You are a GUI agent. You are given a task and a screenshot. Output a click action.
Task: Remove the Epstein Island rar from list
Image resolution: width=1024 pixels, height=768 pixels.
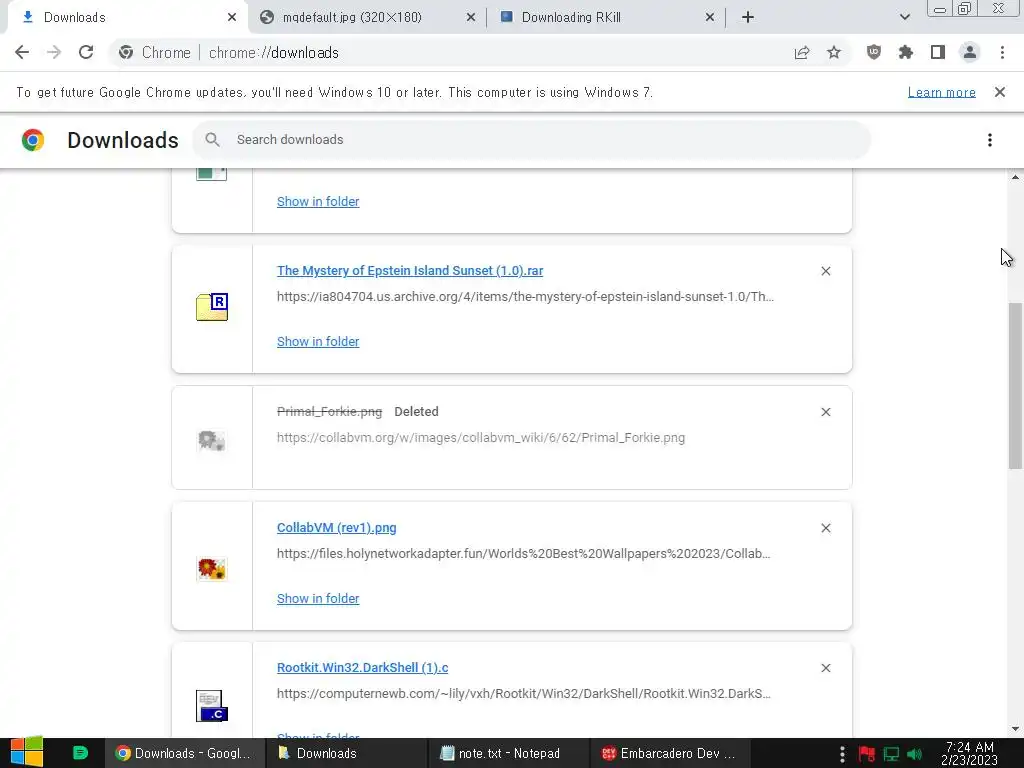click(826, 271)
